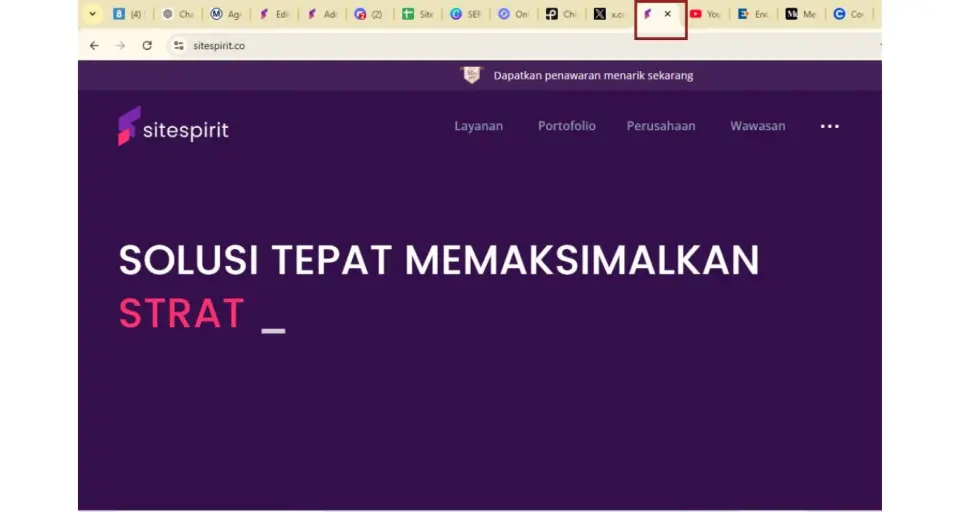
Task: Open the Portofolio menu
Action: click(566, 126)
